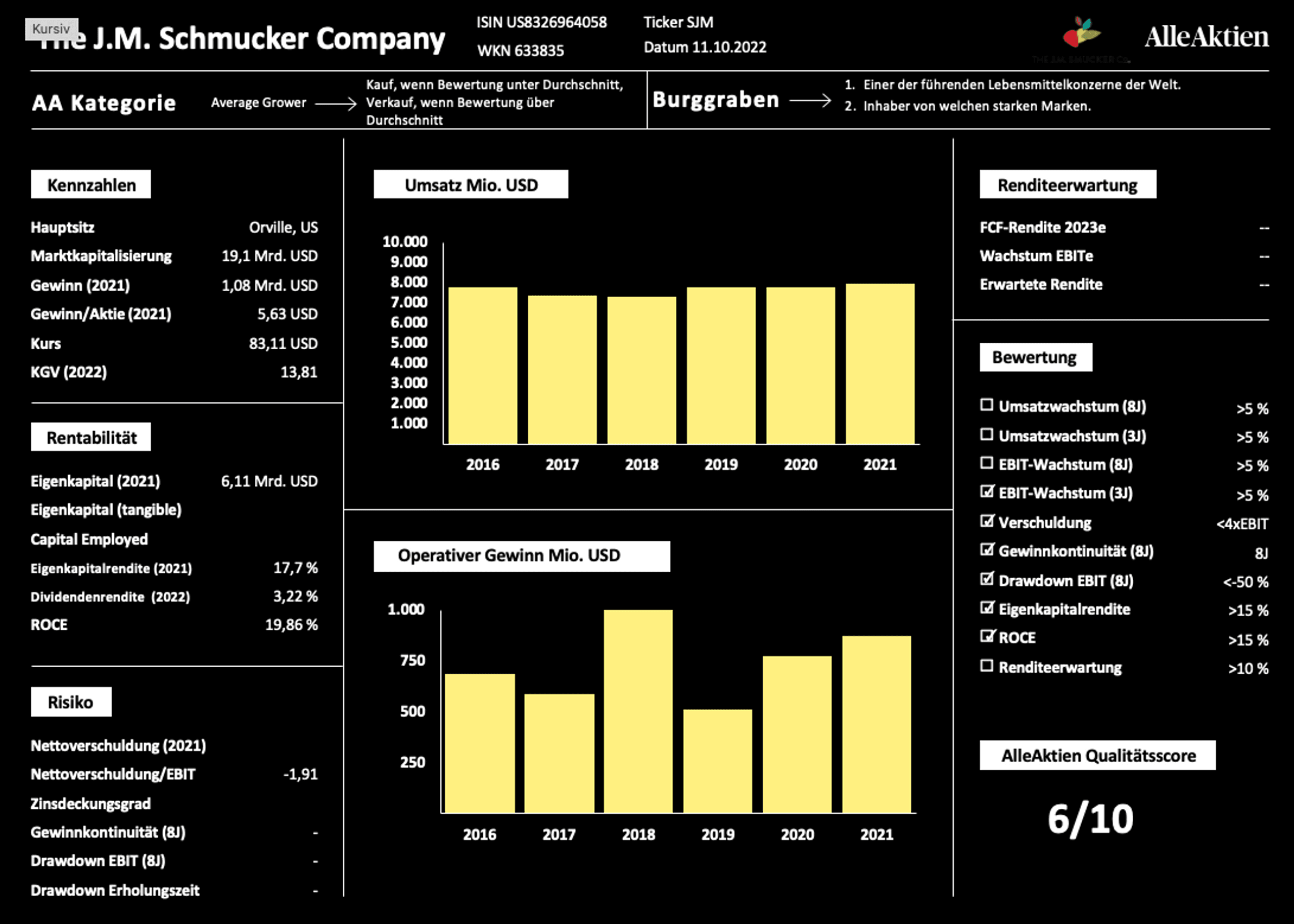Click the Datum 11.10.2022 text
The height and width of the screenshot is (924, 1294).
[705, 47]
